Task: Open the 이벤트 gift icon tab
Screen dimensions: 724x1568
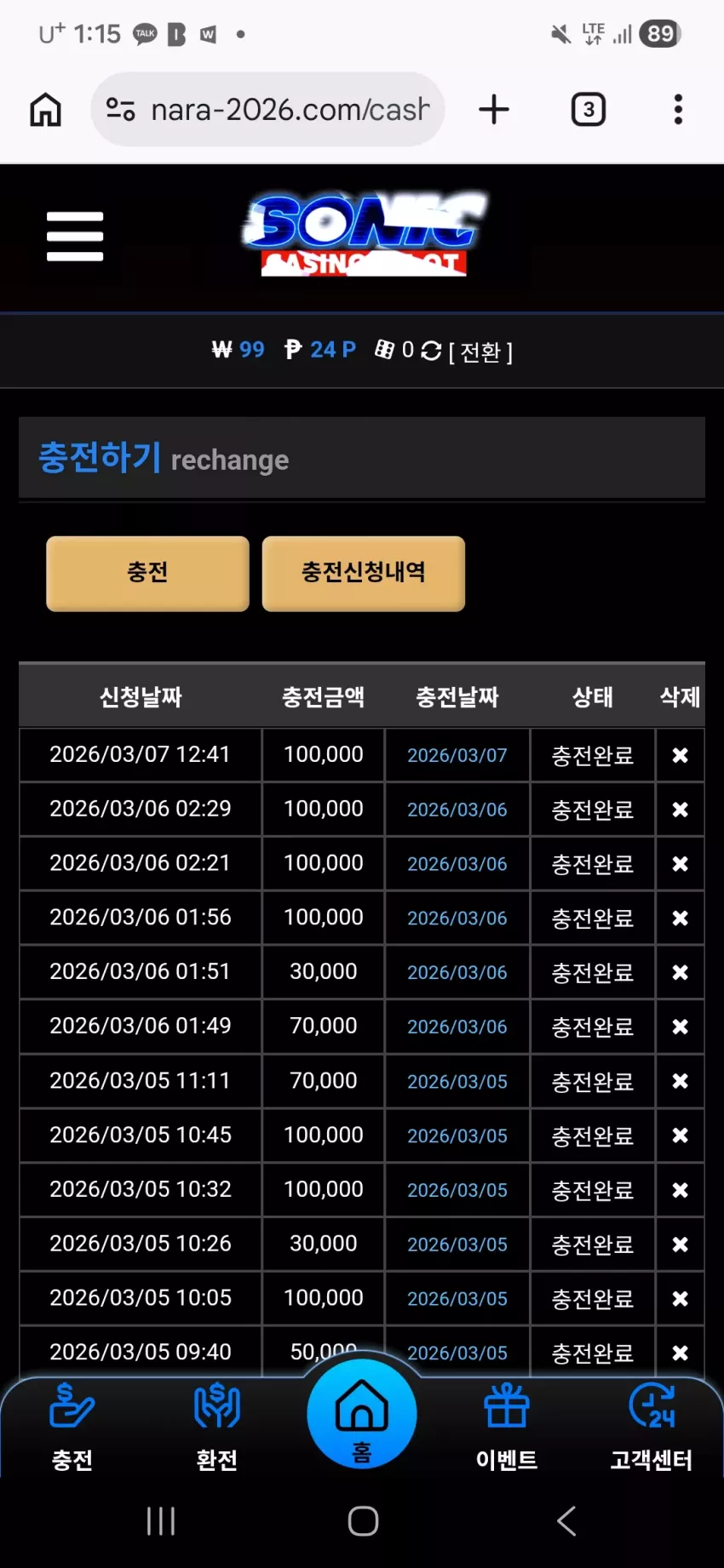Action: (x=507, y=1428)
